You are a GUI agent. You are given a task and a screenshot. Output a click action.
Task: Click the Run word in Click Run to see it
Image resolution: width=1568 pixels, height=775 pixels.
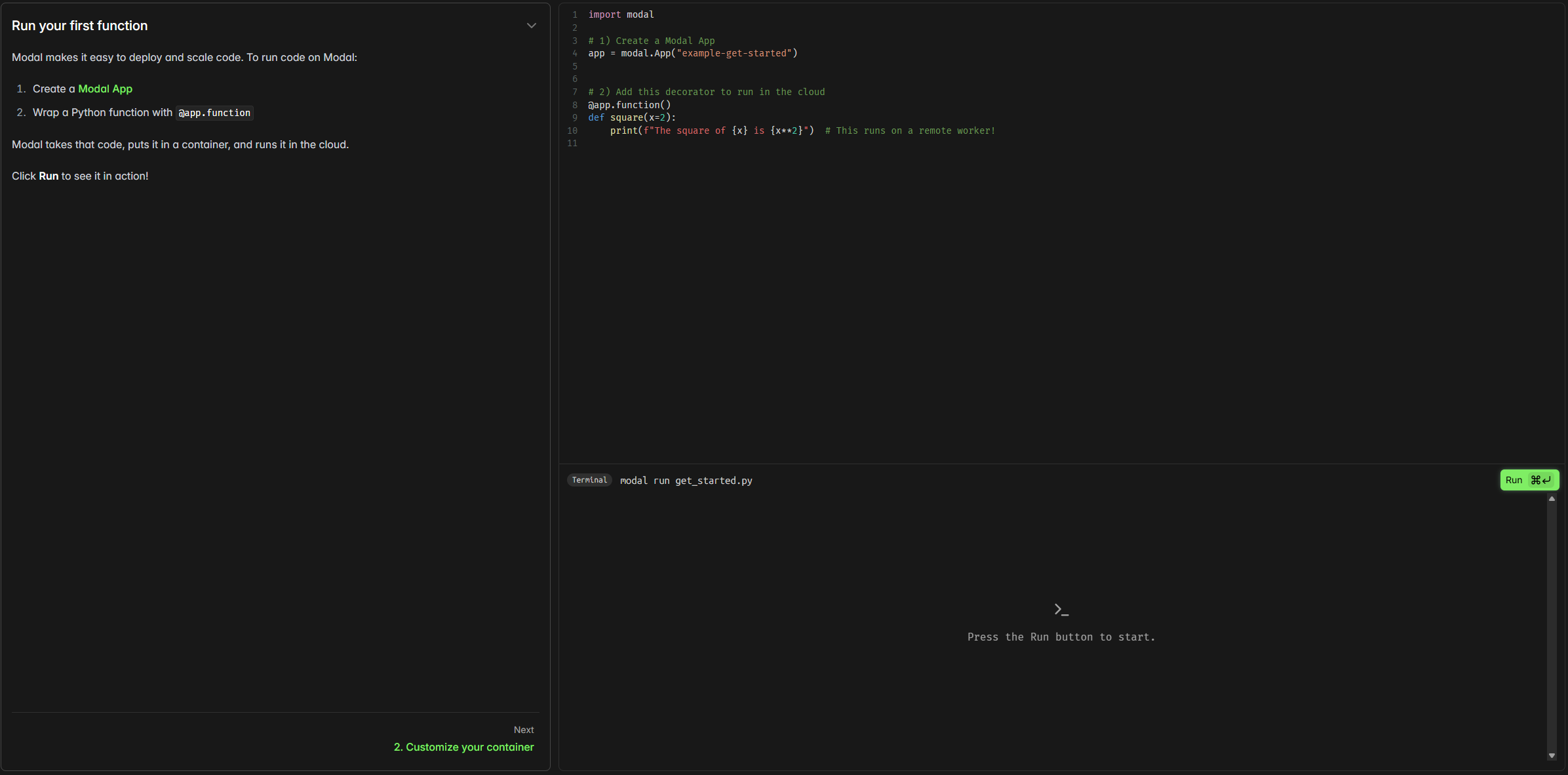click(x=49, y=176)
